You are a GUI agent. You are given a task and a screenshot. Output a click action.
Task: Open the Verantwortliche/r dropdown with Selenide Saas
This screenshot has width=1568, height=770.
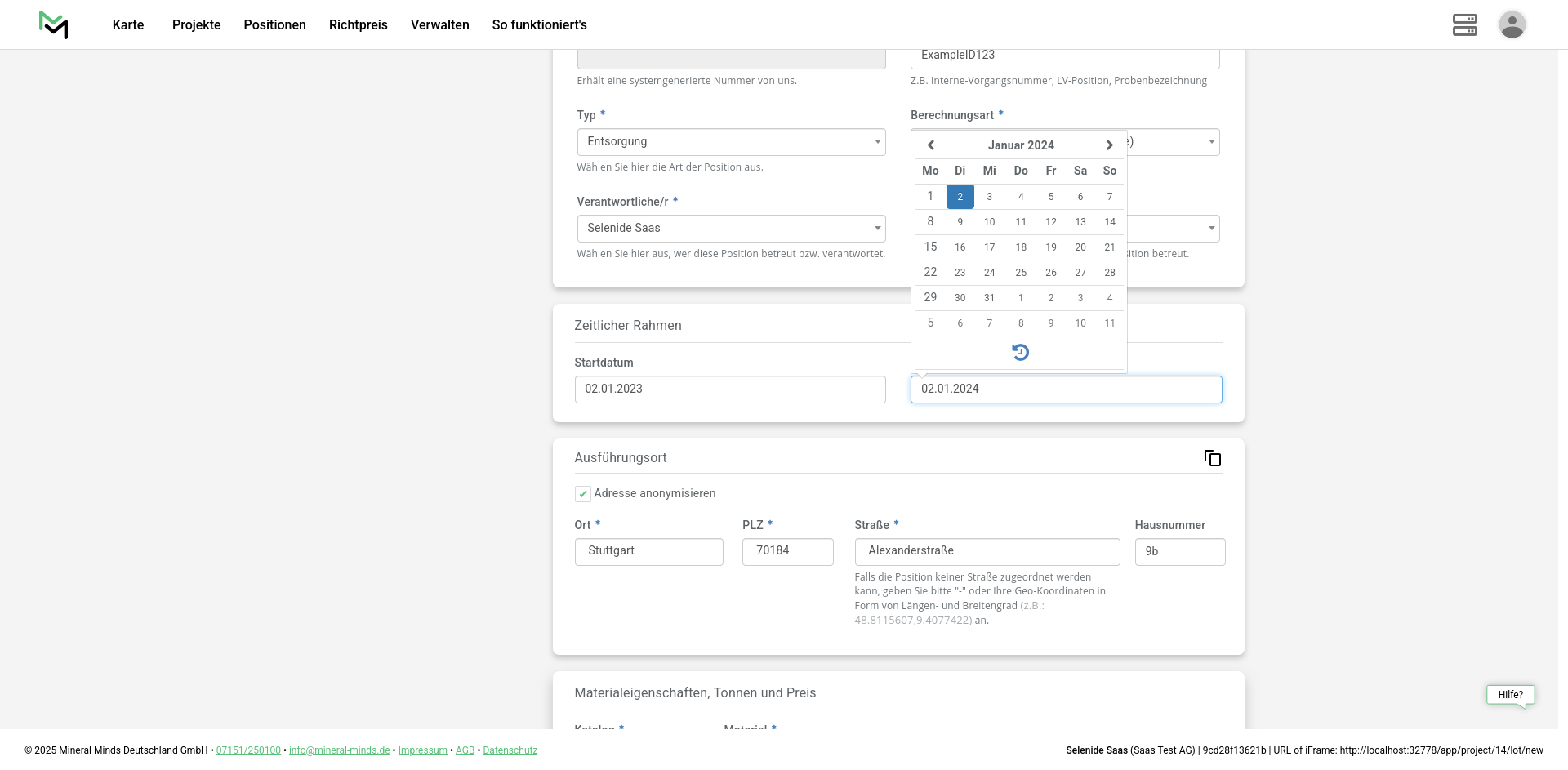tap(731, 229)
